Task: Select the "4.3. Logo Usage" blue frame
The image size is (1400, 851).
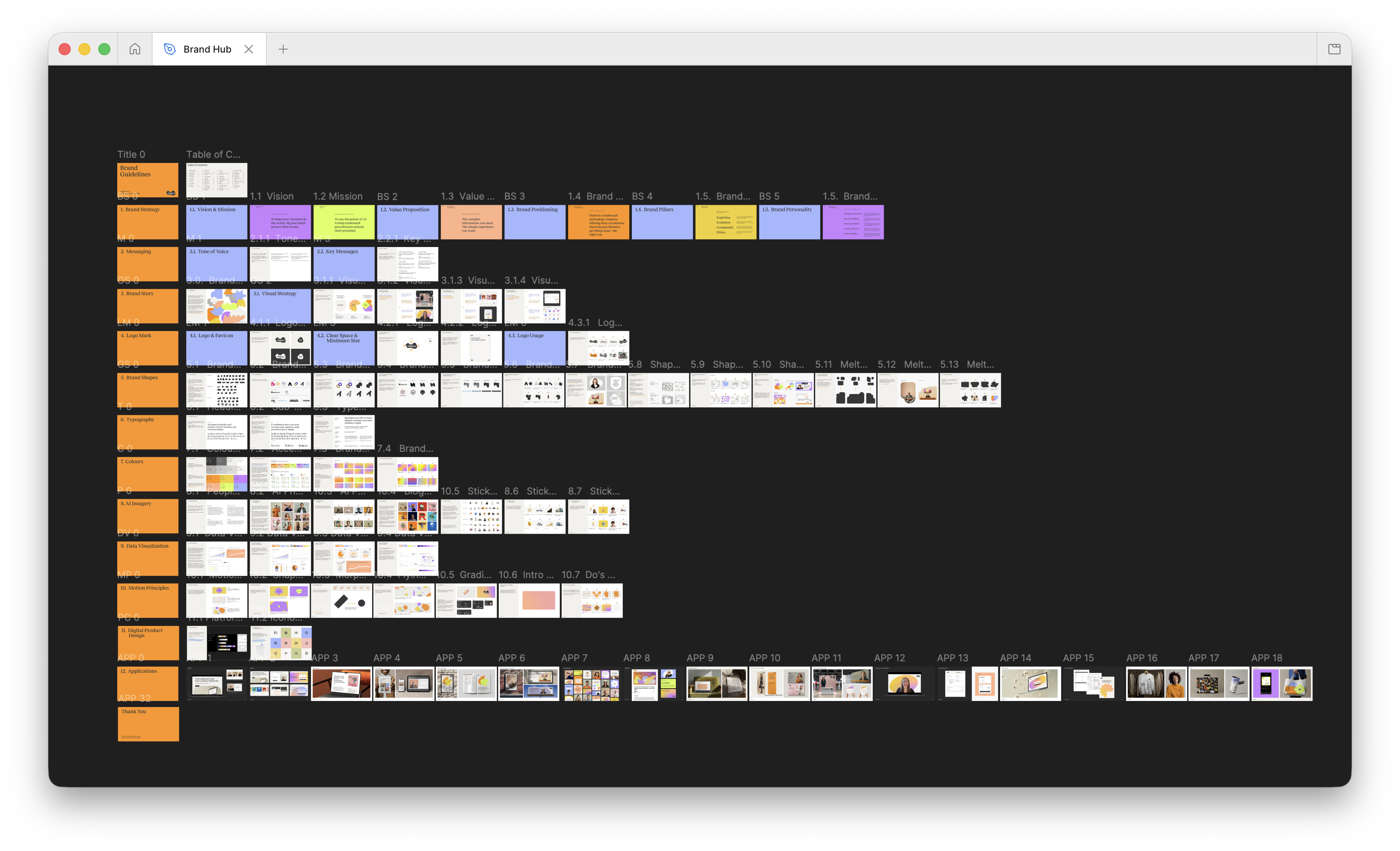Action: 534,348
